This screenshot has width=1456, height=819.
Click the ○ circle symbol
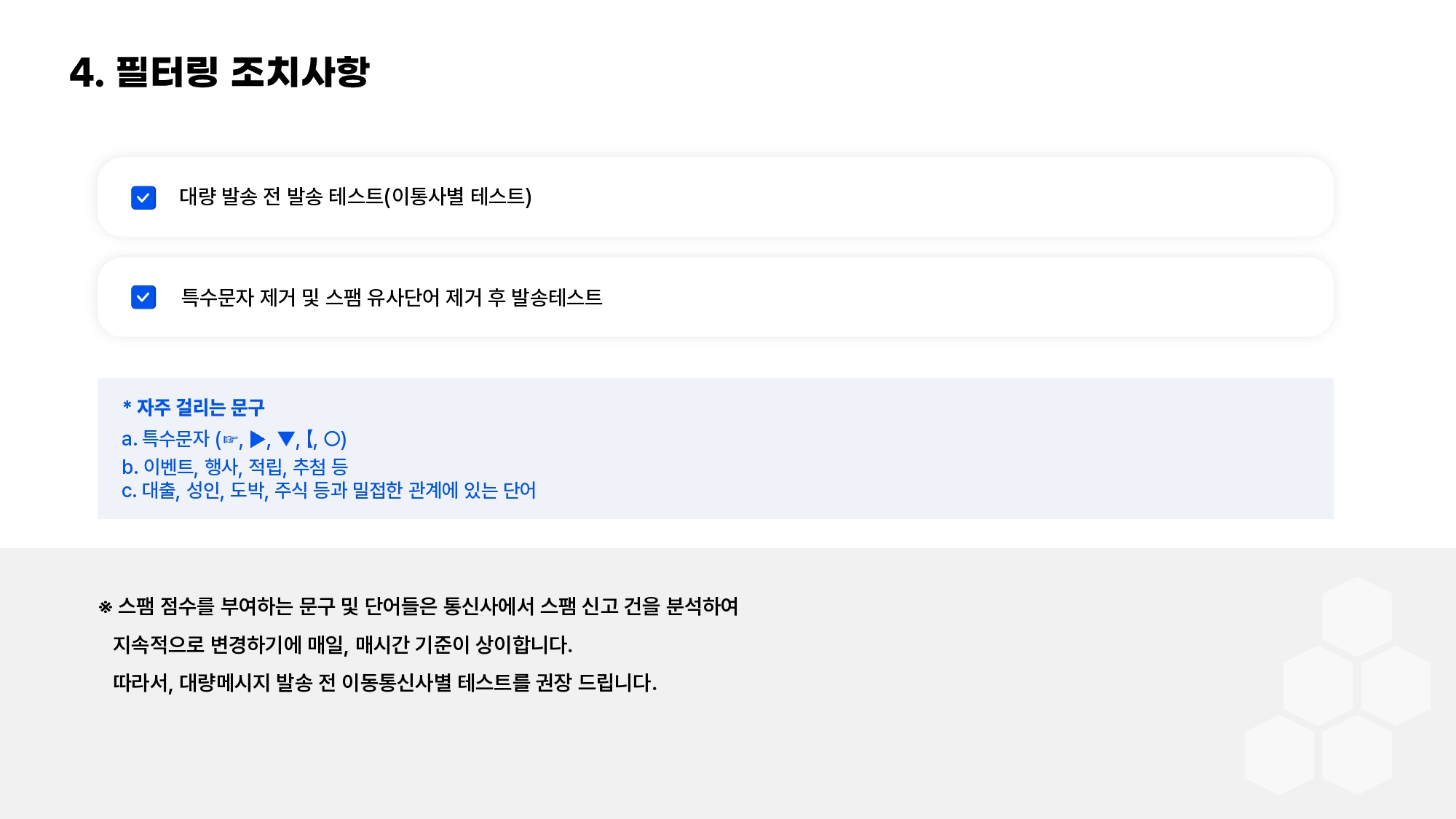point(332,439)
